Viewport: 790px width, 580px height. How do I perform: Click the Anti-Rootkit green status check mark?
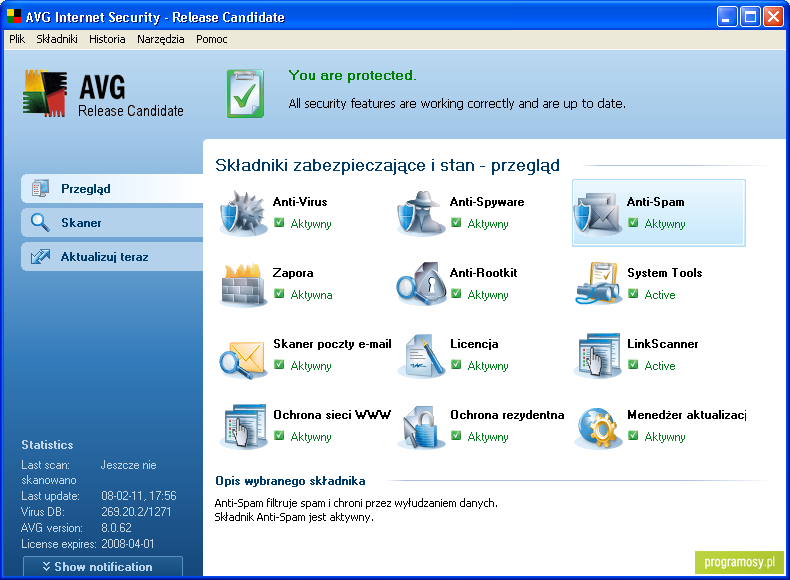click(456, 293)
